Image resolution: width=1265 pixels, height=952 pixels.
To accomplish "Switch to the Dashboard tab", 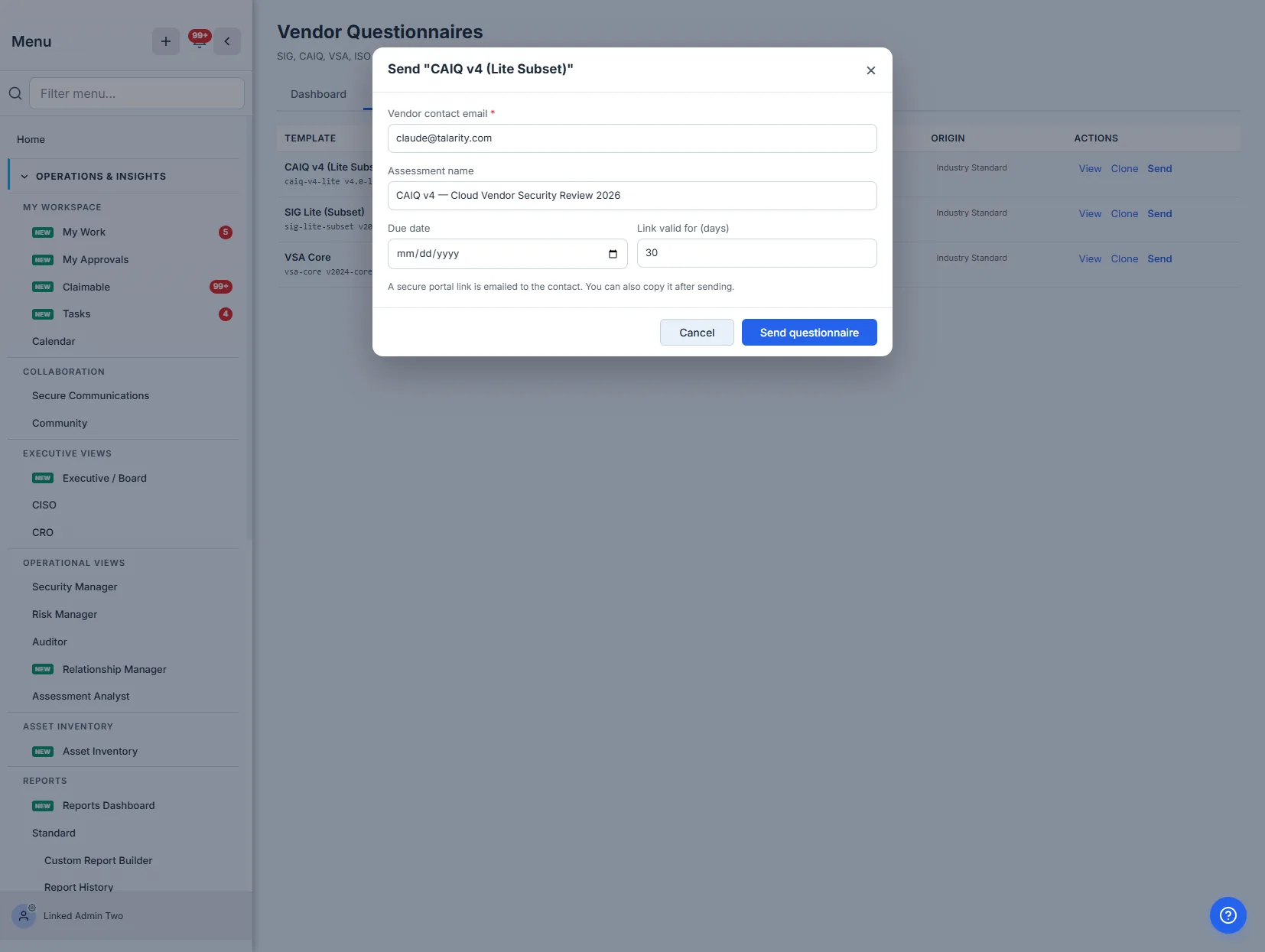I will click(318, 94).
